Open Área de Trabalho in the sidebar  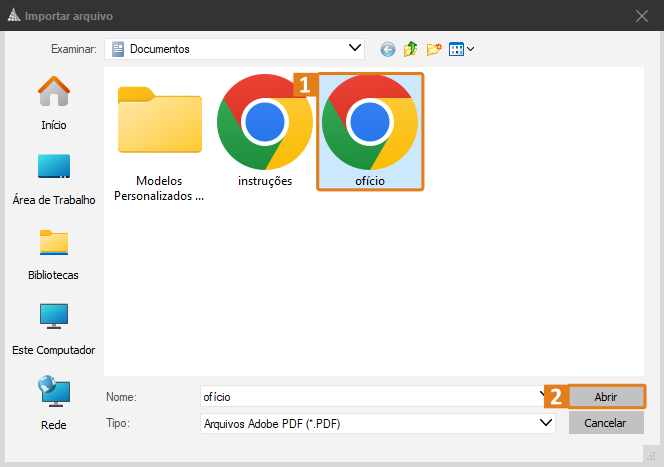click(x=54, y=179)
